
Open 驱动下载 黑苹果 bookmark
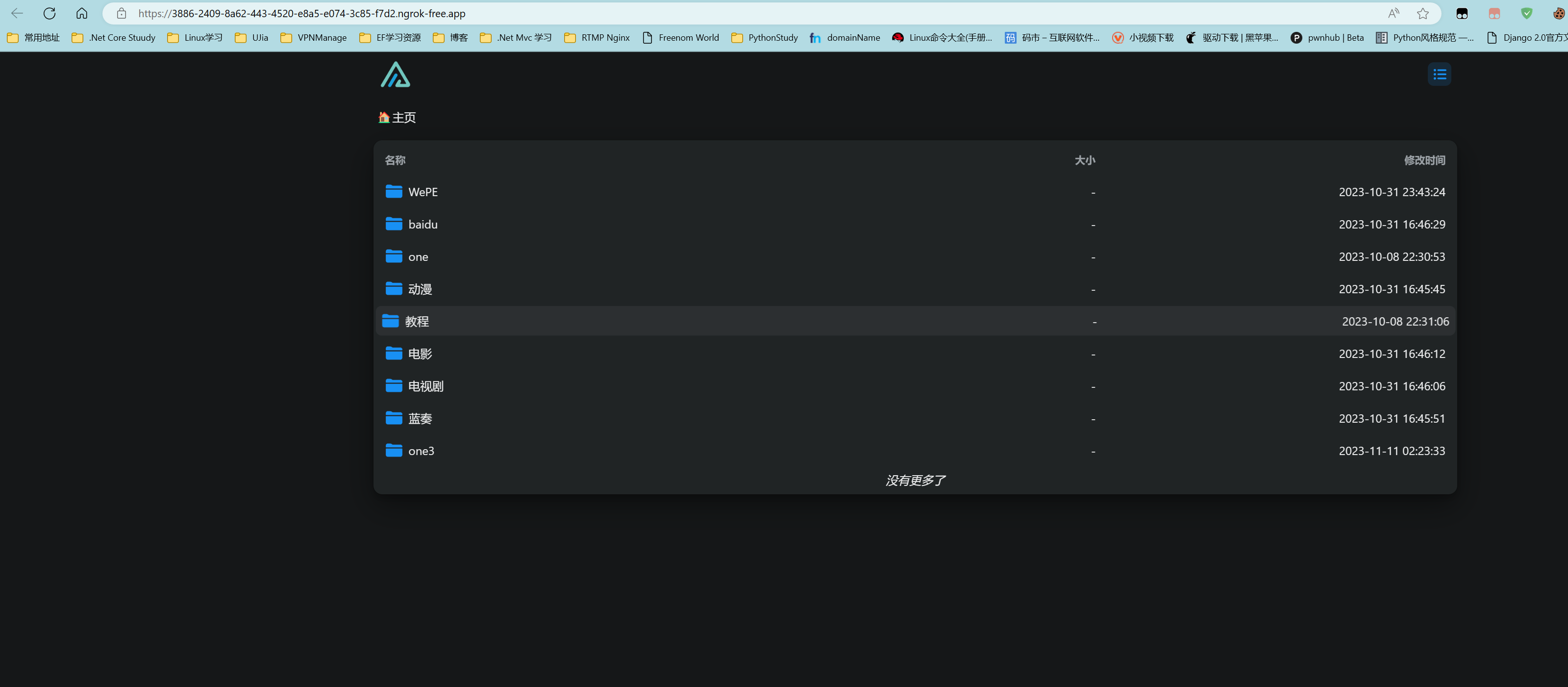tap(1232, 38)
